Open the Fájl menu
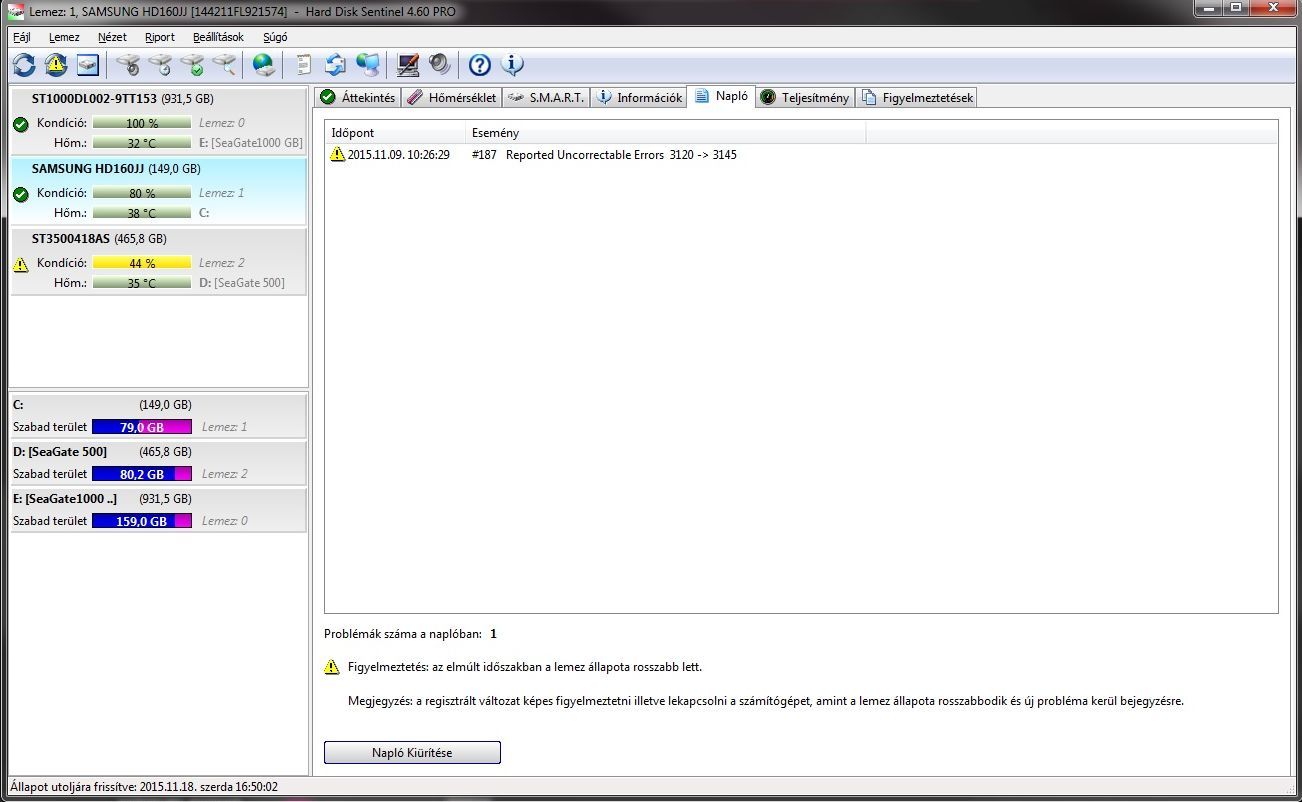Screen dimensions: 1302x802 coord(21,37)
